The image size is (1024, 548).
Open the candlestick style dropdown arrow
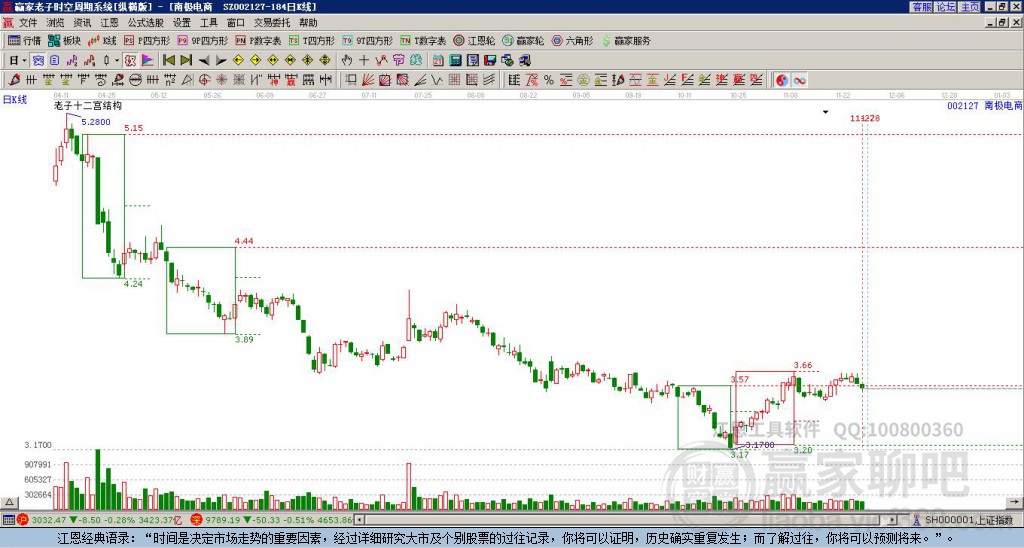point(116,61)
